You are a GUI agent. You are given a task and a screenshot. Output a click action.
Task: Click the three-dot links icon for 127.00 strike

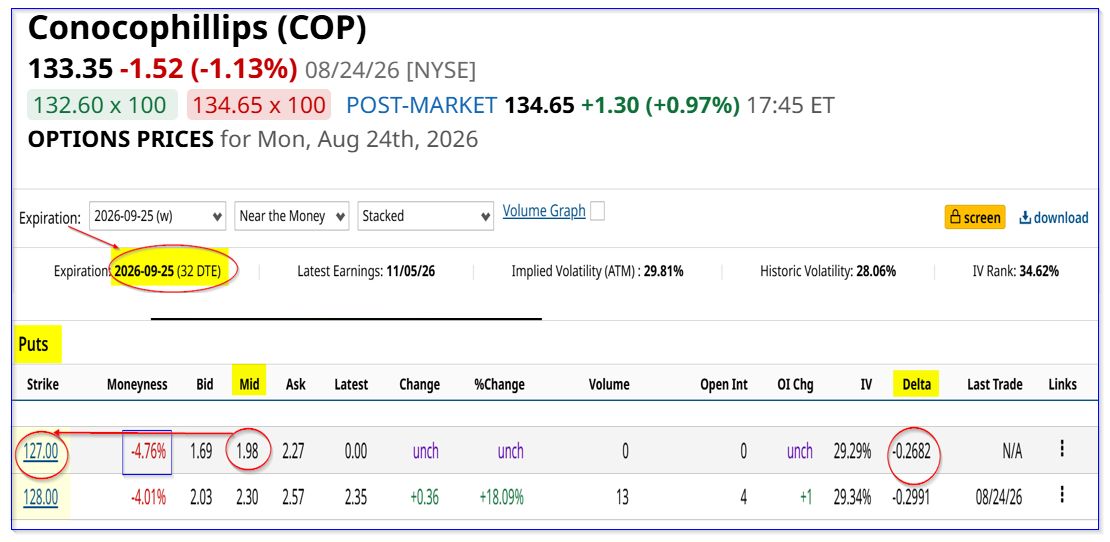click(1062, 449)
